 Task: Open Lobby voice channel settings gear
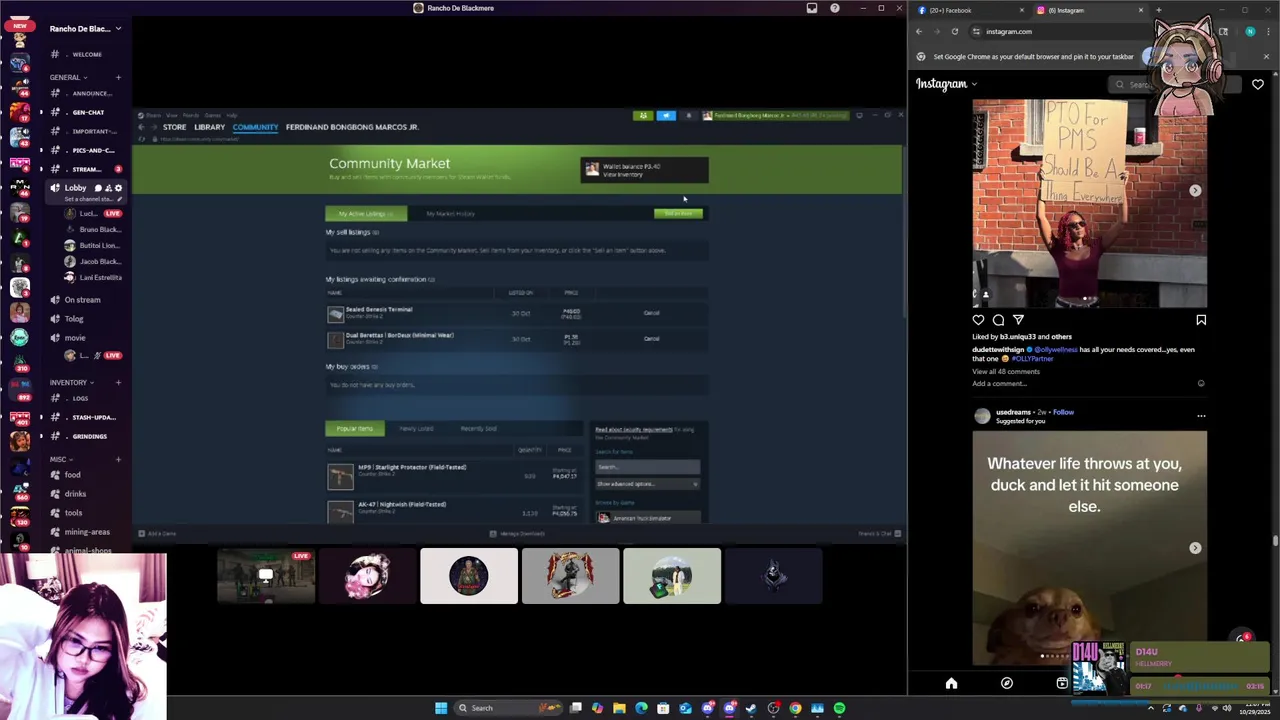point(119,188)
